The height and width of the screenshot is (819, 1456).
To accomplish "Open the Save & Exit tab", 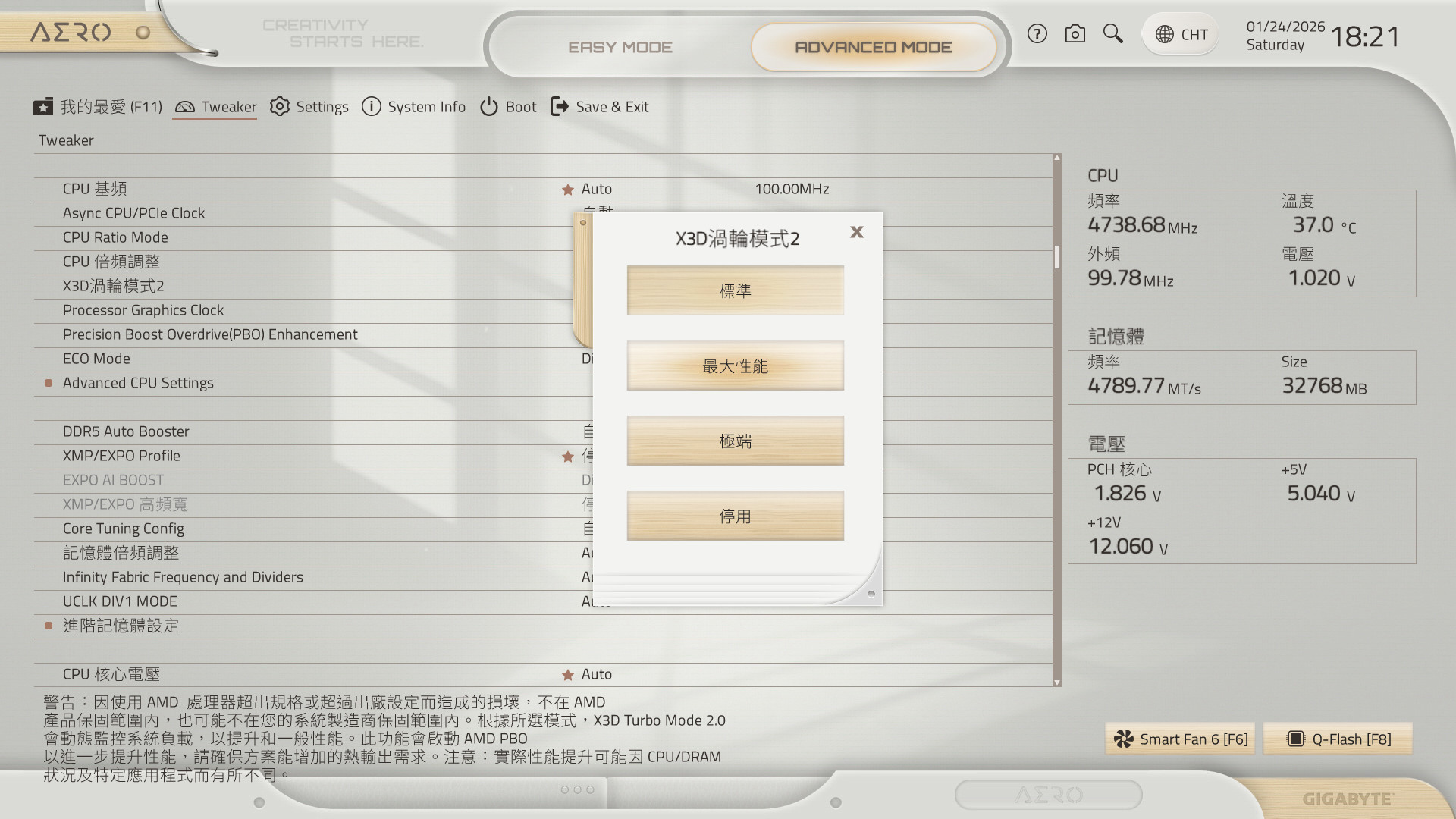I will [x=600, y=107].
